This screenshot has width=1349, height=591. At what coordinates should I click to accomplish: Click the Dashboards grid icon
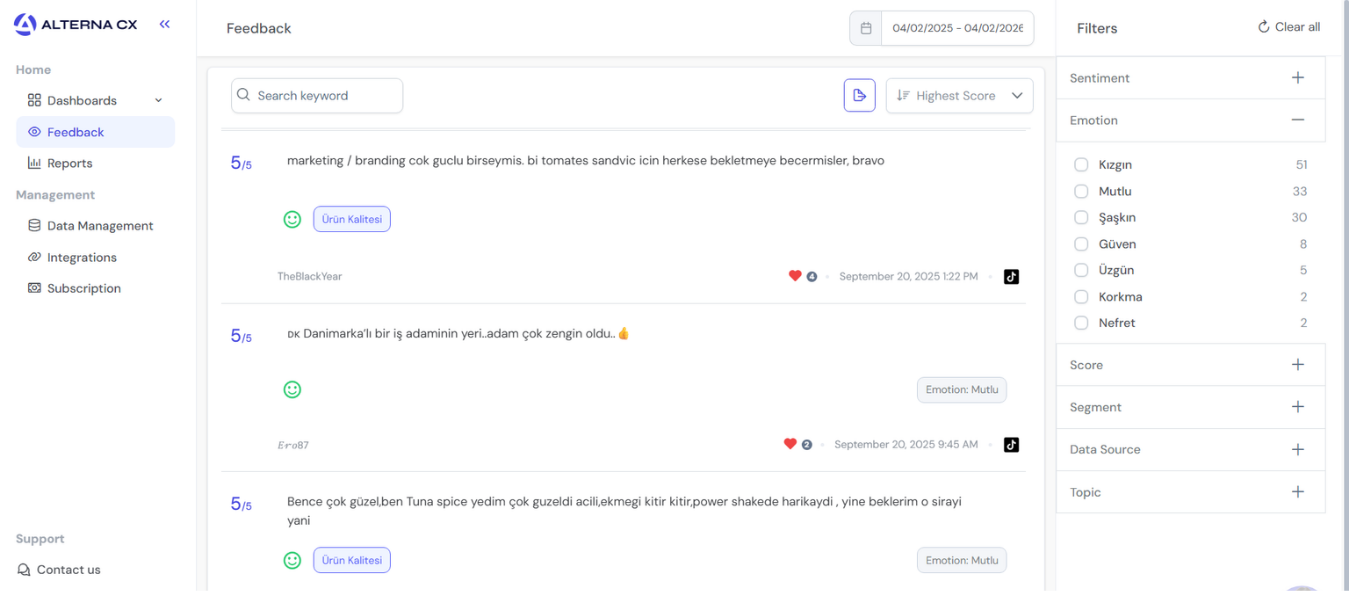pyautogui.click(x=34, y=100)
